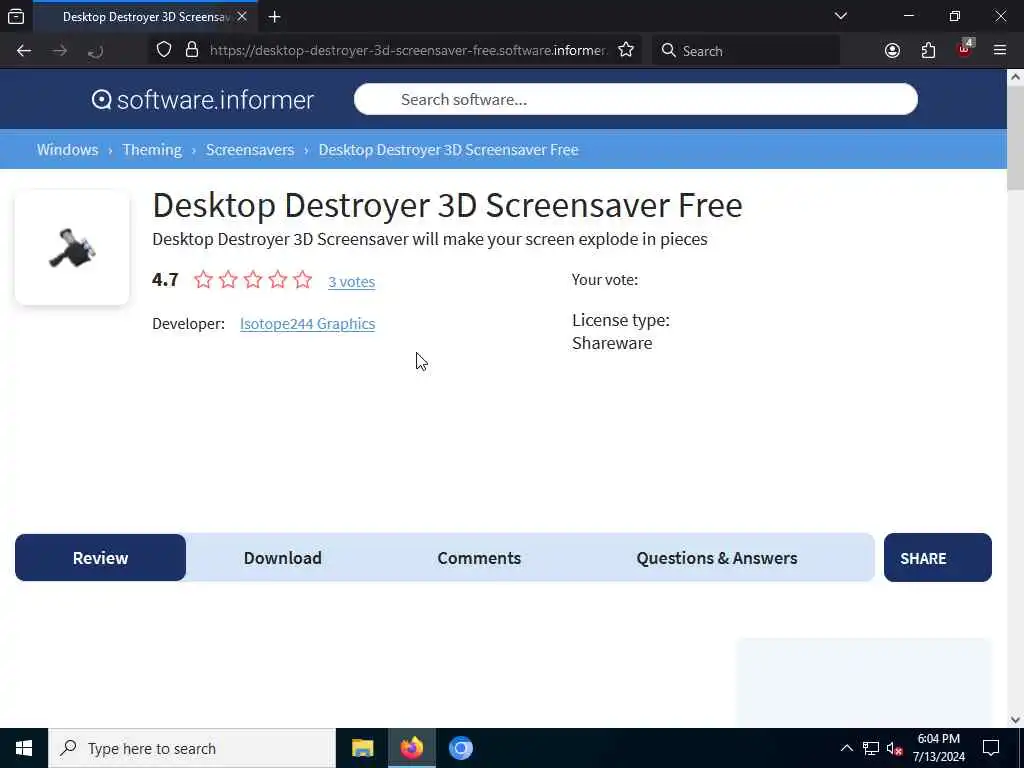View site security via the padlock icon

(192, 50)
